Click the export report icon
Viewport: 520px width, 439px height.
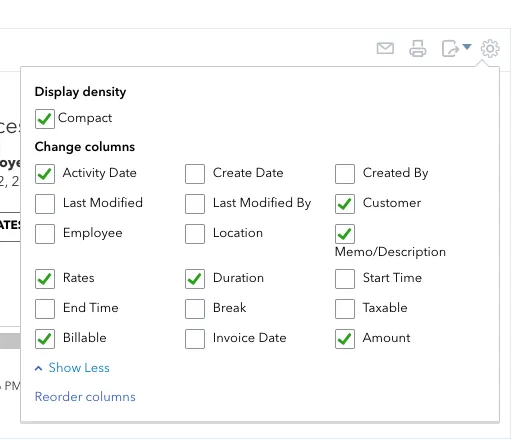click(450, 49)
